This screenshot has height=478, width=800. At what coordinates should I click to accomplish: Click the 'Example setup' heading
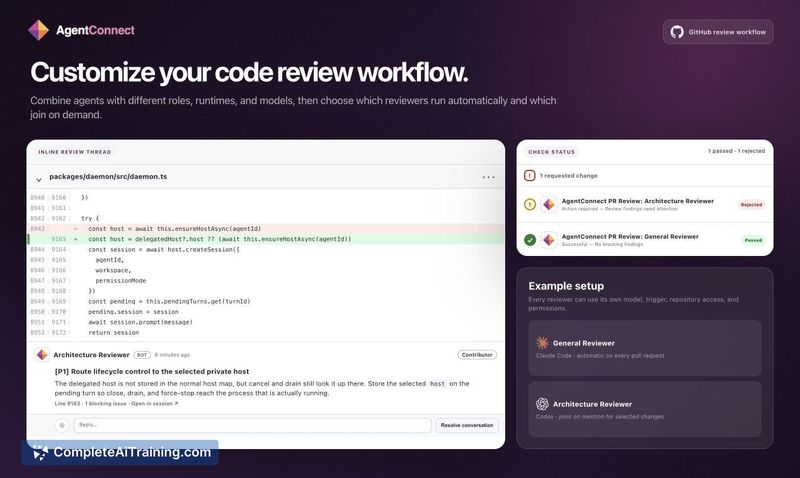566,286
